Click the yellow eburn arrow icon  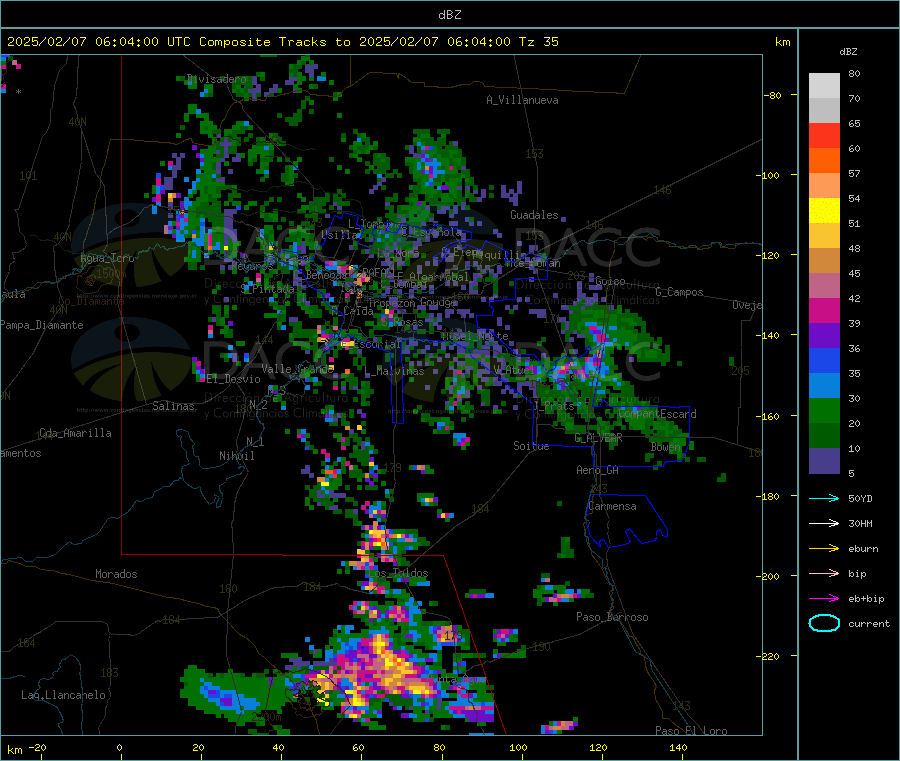[x=824, y=548]
